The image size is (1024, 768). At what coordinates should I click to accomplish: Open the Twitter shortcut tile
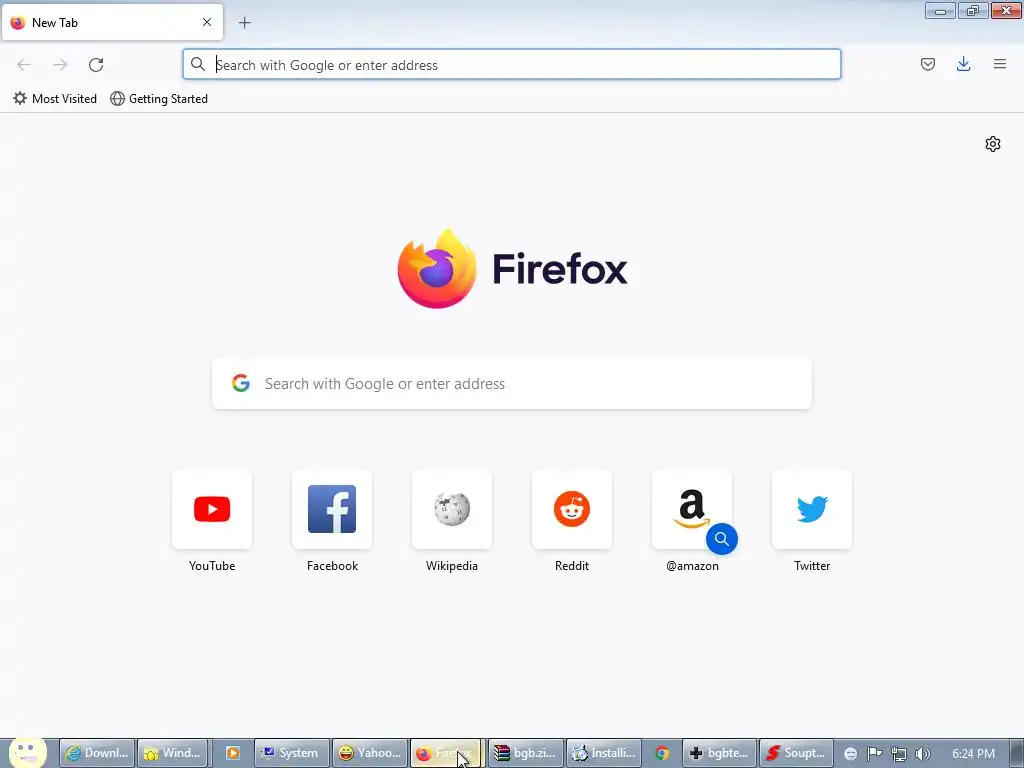812,509
